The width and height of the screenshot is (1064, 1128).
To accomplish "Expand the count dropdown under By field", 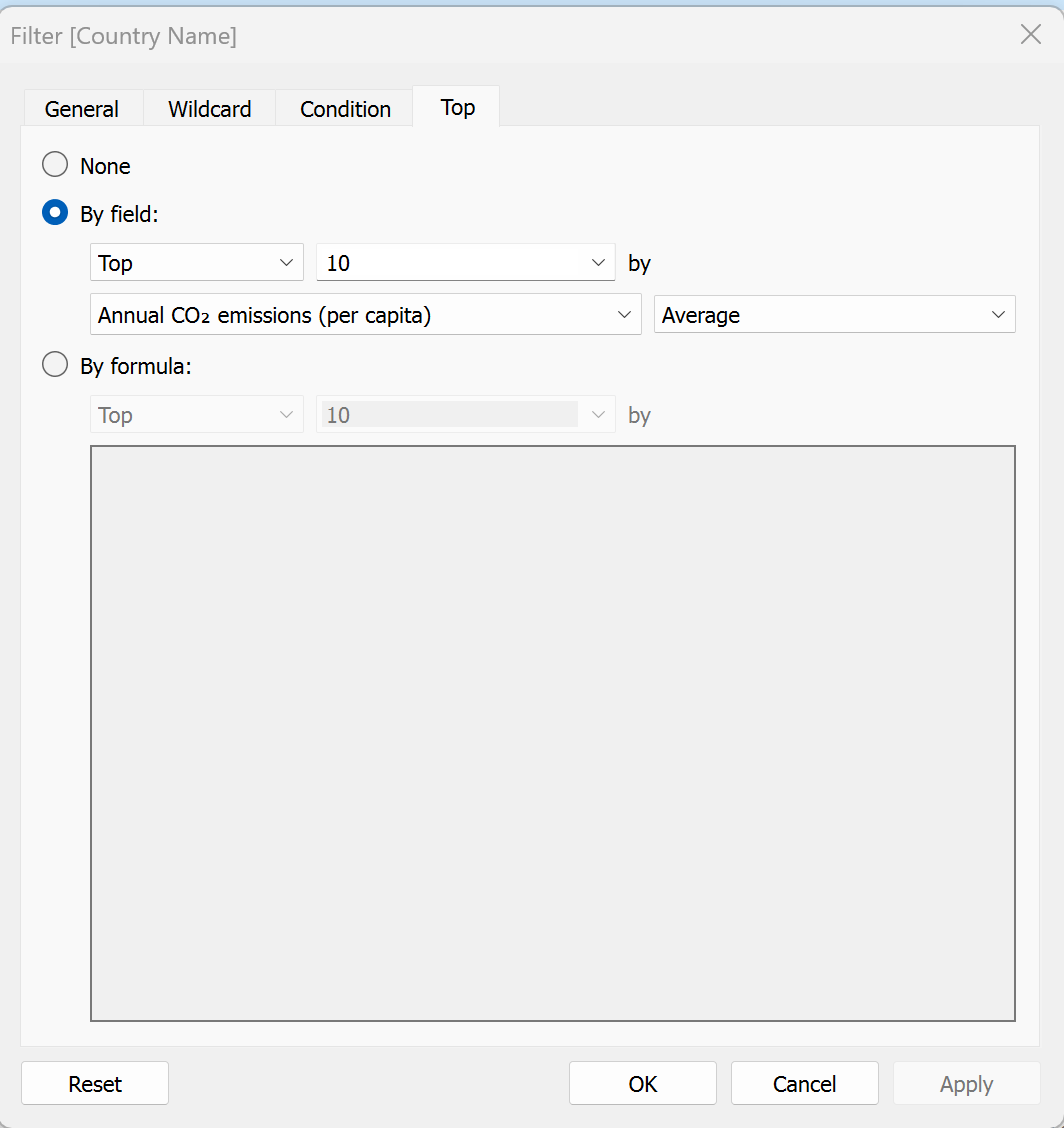I will coord(465,263).
